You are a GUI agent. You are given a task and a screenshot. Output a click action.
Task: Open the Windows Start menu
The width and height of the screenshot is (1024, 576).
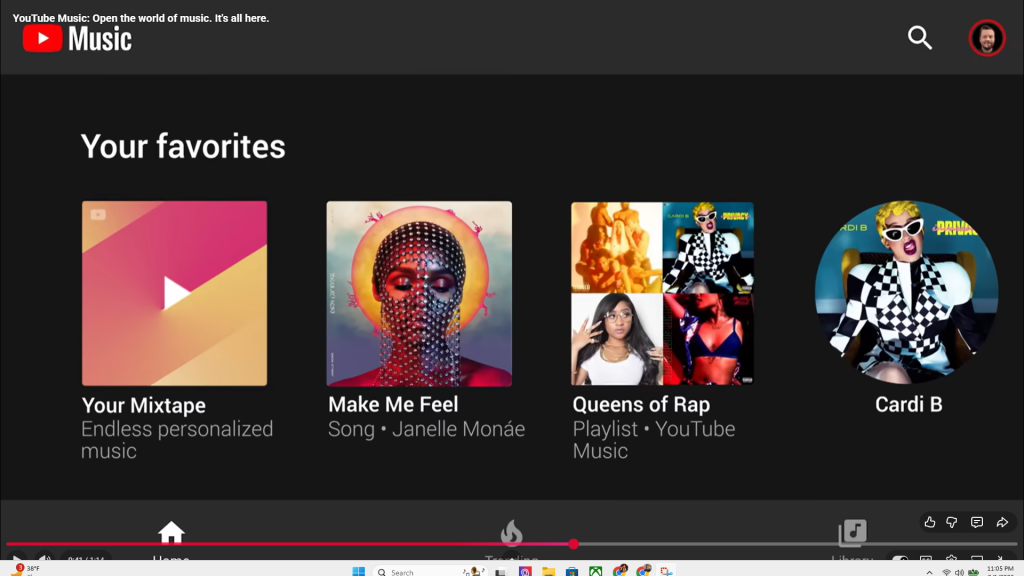point(358,571)
